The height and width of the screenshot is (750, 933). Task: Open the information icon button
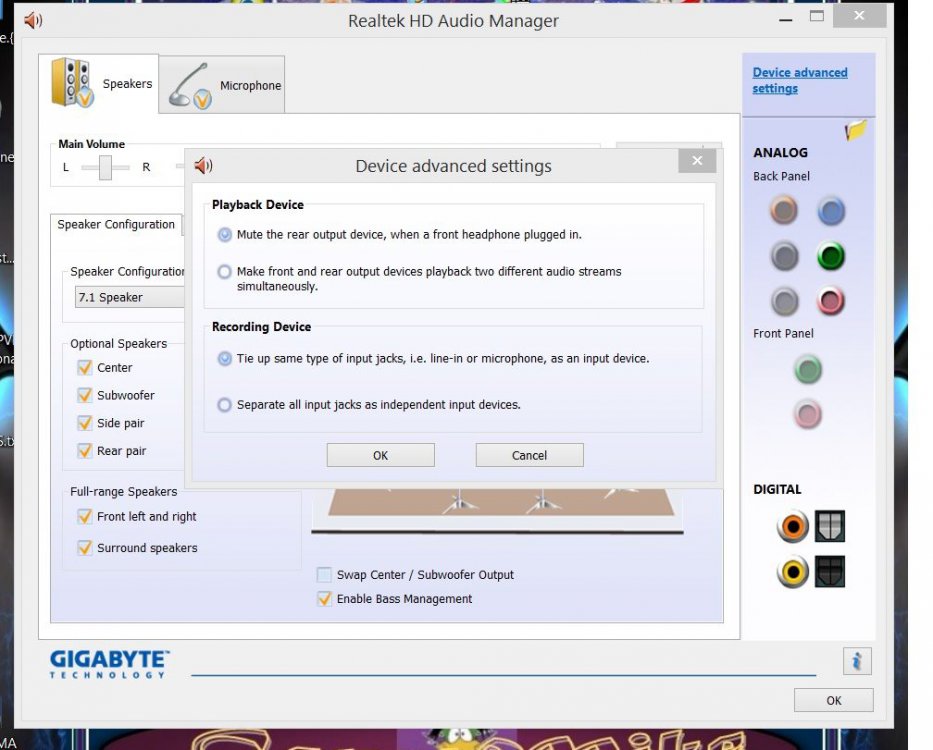857,661
